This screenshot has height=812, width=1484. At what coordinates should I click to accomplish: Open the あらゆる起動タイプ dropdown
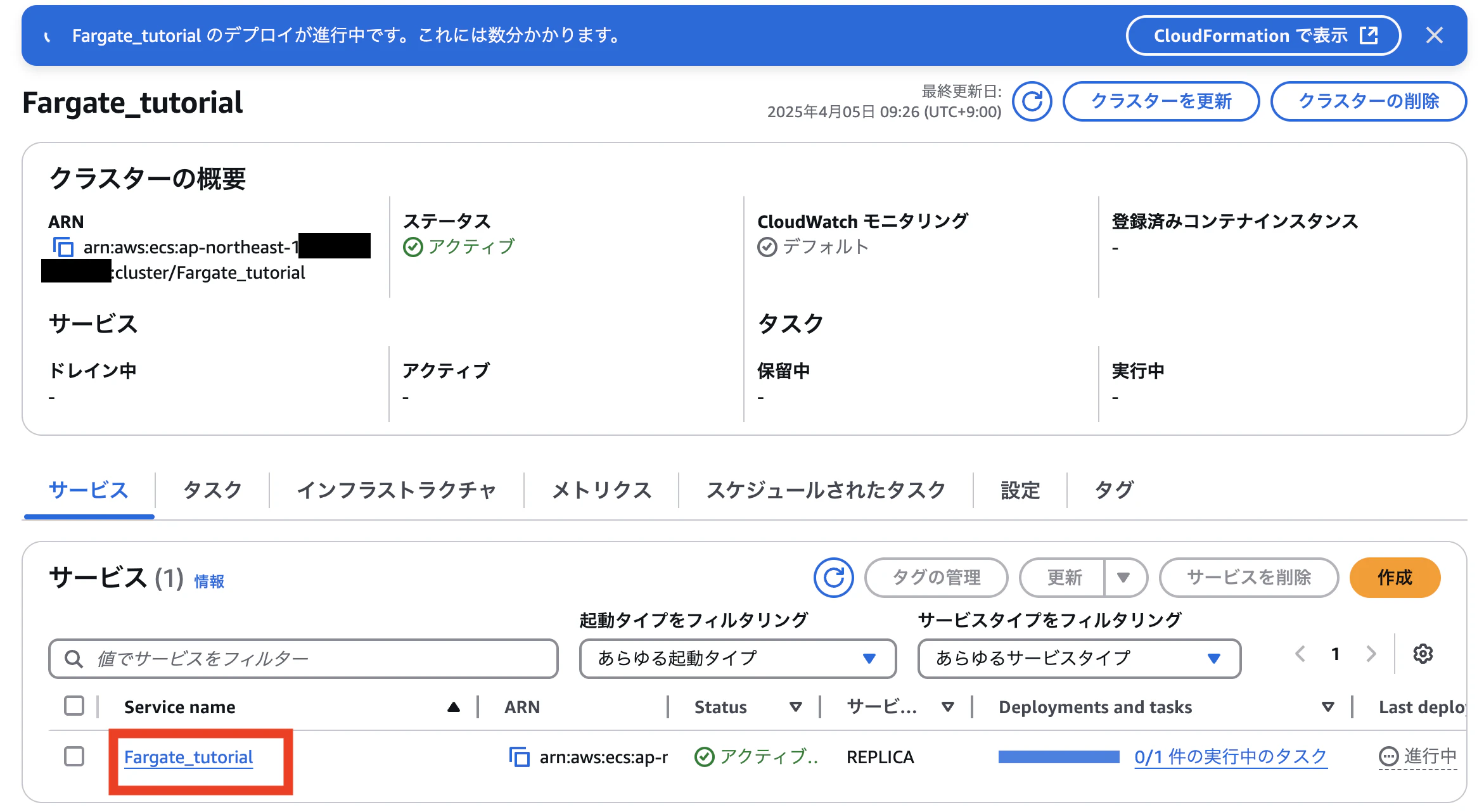click(738, 659)
